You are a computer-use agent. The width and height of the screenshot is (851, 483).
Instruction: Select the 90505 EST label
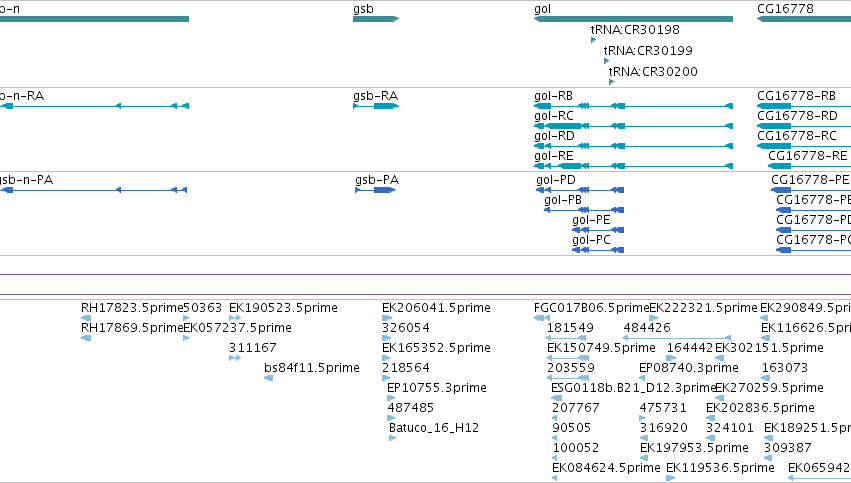[571, 428]
